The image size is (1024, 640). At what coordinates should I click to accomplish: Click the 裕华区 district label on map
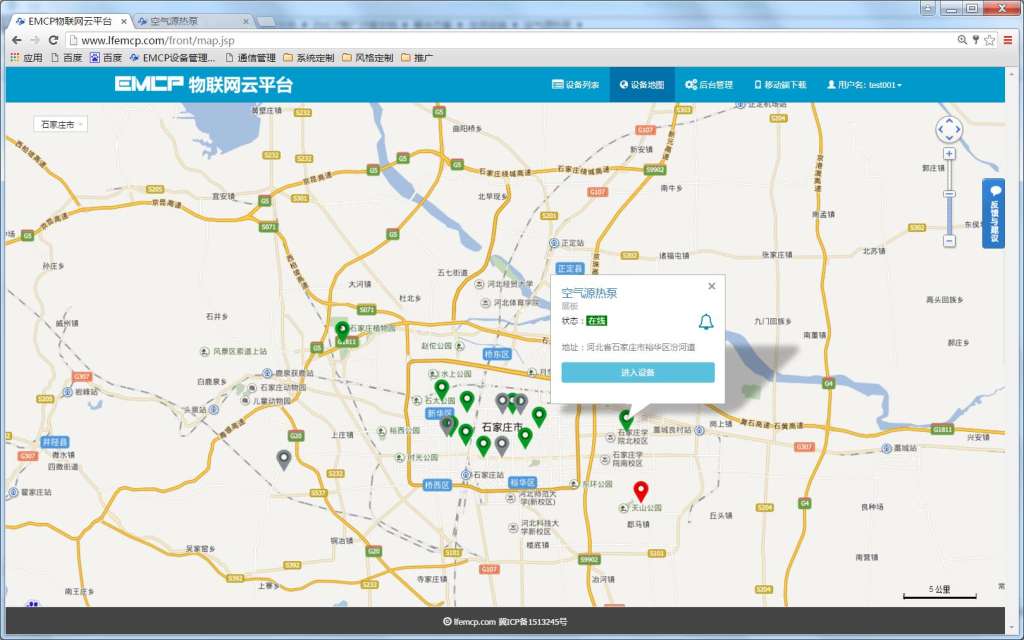click(522, 482)
